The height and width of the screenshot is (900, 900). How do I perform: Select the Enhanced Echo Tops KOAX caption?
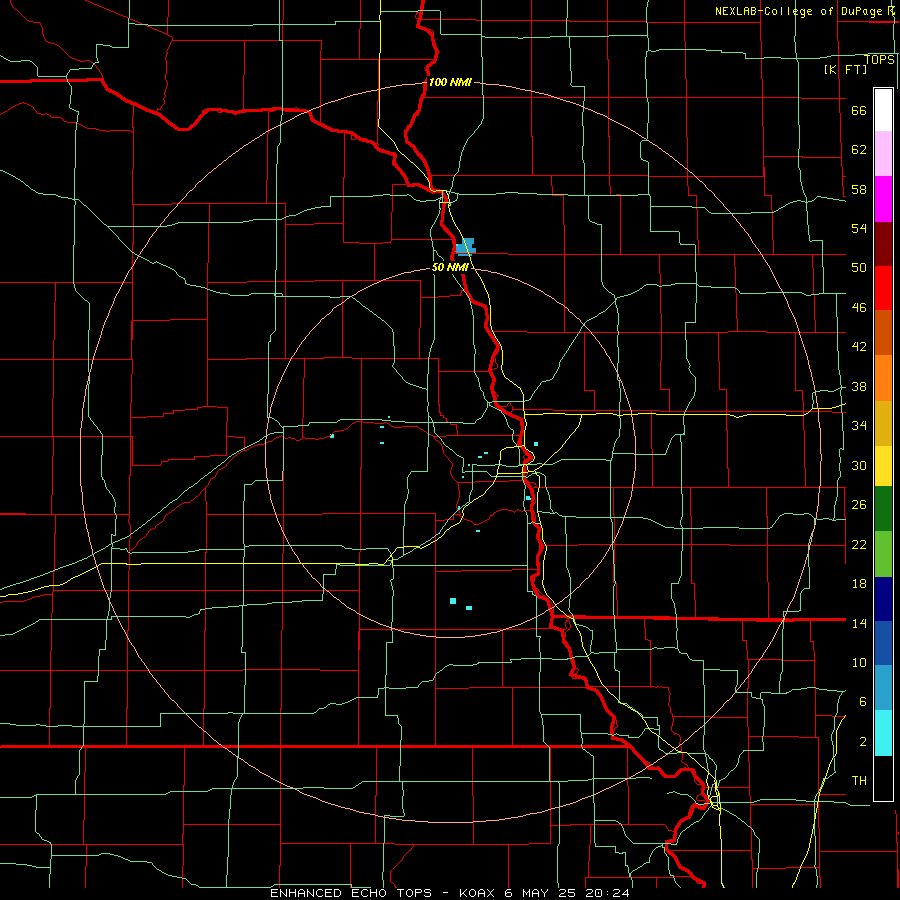point(450,893)
